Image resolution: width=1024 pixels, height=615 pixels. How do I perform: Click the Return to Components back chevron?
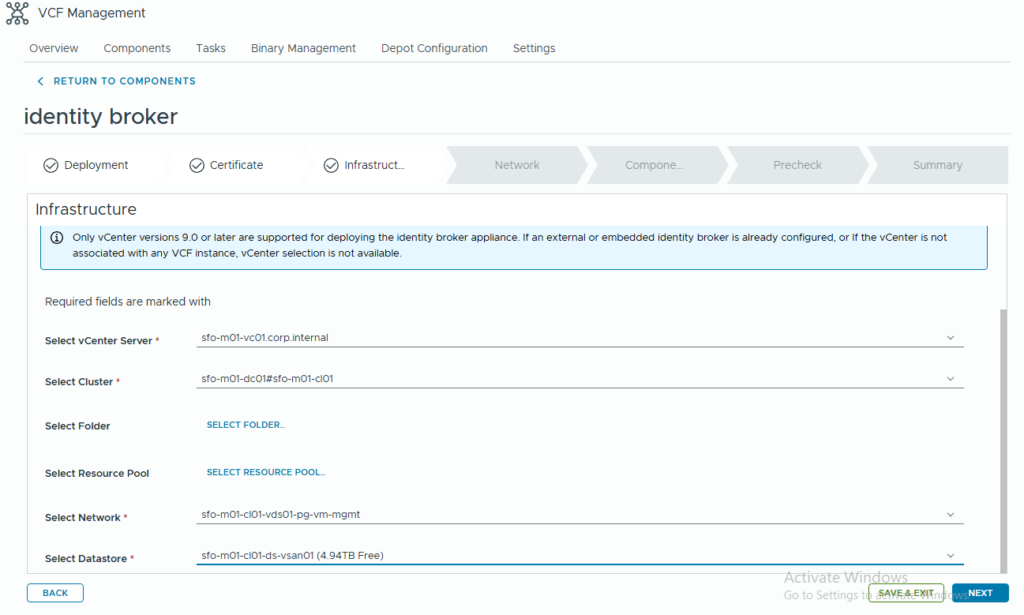pos(40,81)
